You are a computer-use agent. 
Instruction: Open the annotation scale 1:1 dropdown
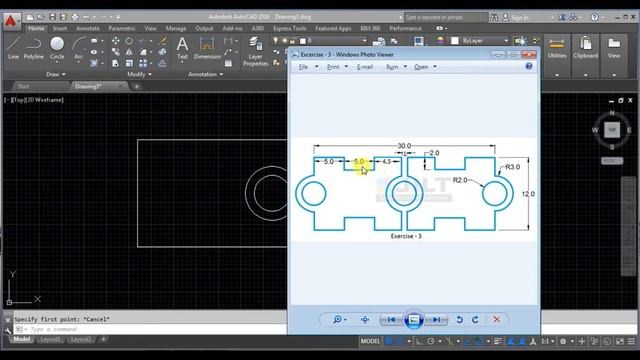click(x=548, y=341)
